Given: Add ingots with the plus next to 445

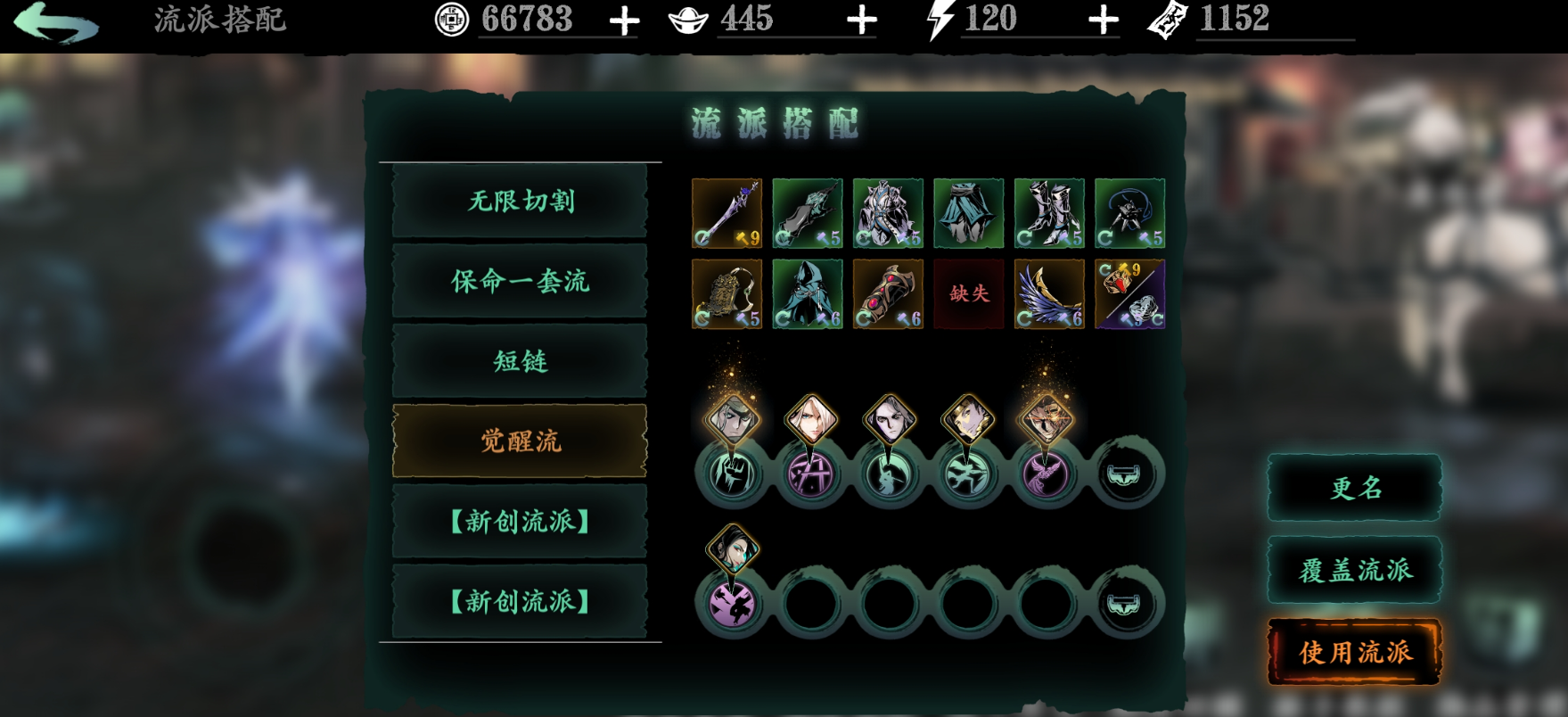Looking at the screenshot, I should pyautogui.click(x=861, y=20).
